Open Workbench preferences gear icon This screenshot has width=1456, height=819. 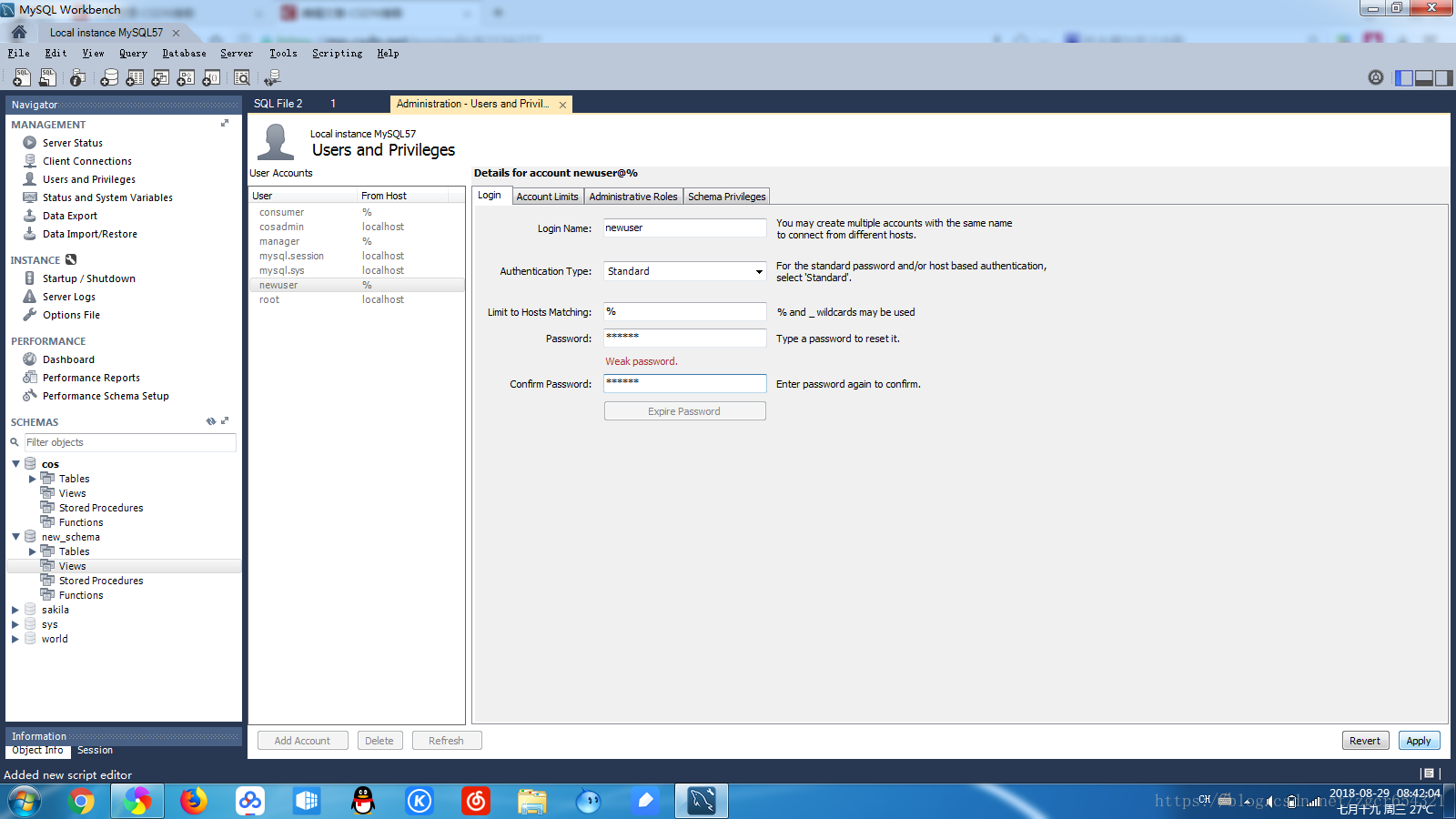pyautogui.click(x=1376, y=78)
